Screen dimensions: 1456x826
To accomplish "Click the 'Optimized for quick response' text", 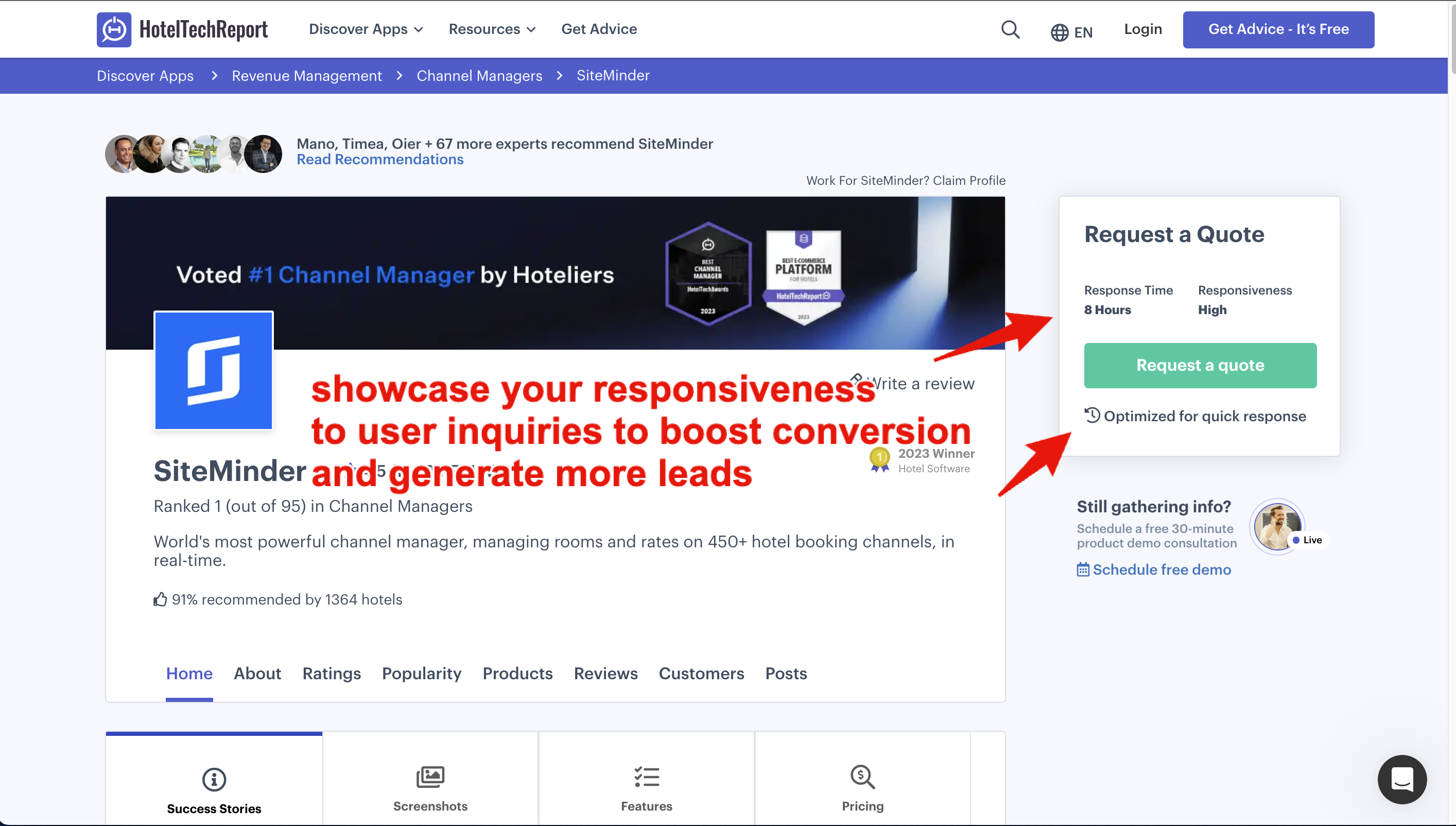I will tap(1205, 416).
